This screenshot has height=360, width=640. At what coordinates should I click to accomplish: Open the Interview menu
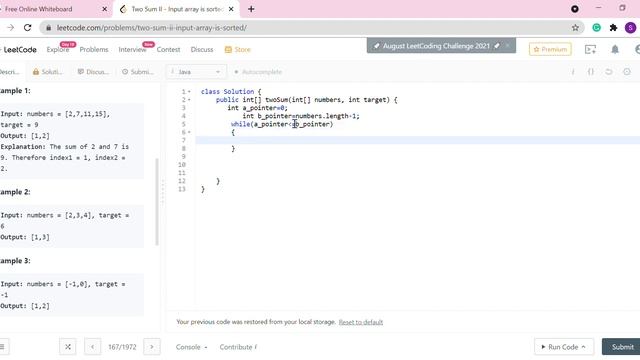pos(132,49)
